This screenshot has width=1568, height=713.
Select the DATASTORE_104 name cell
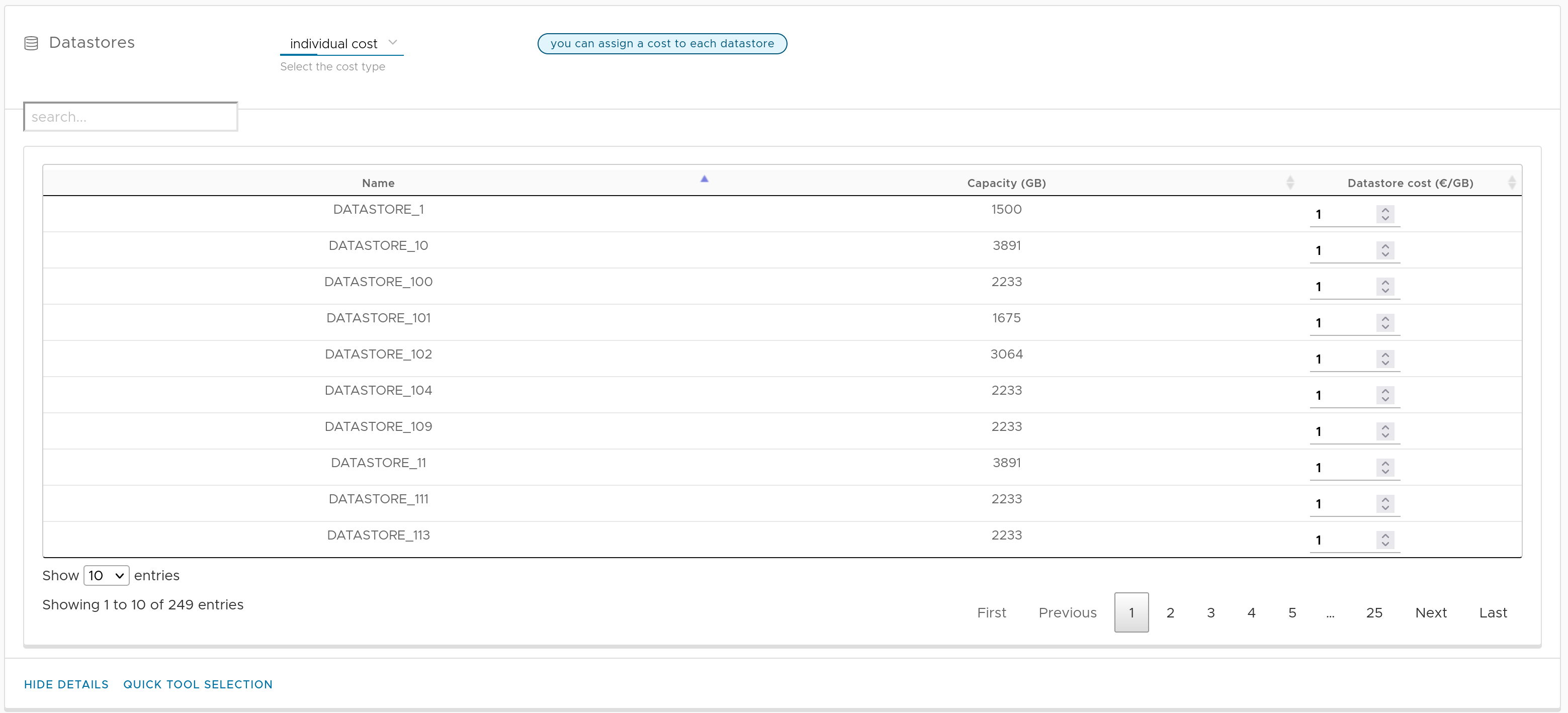point(378,391)
